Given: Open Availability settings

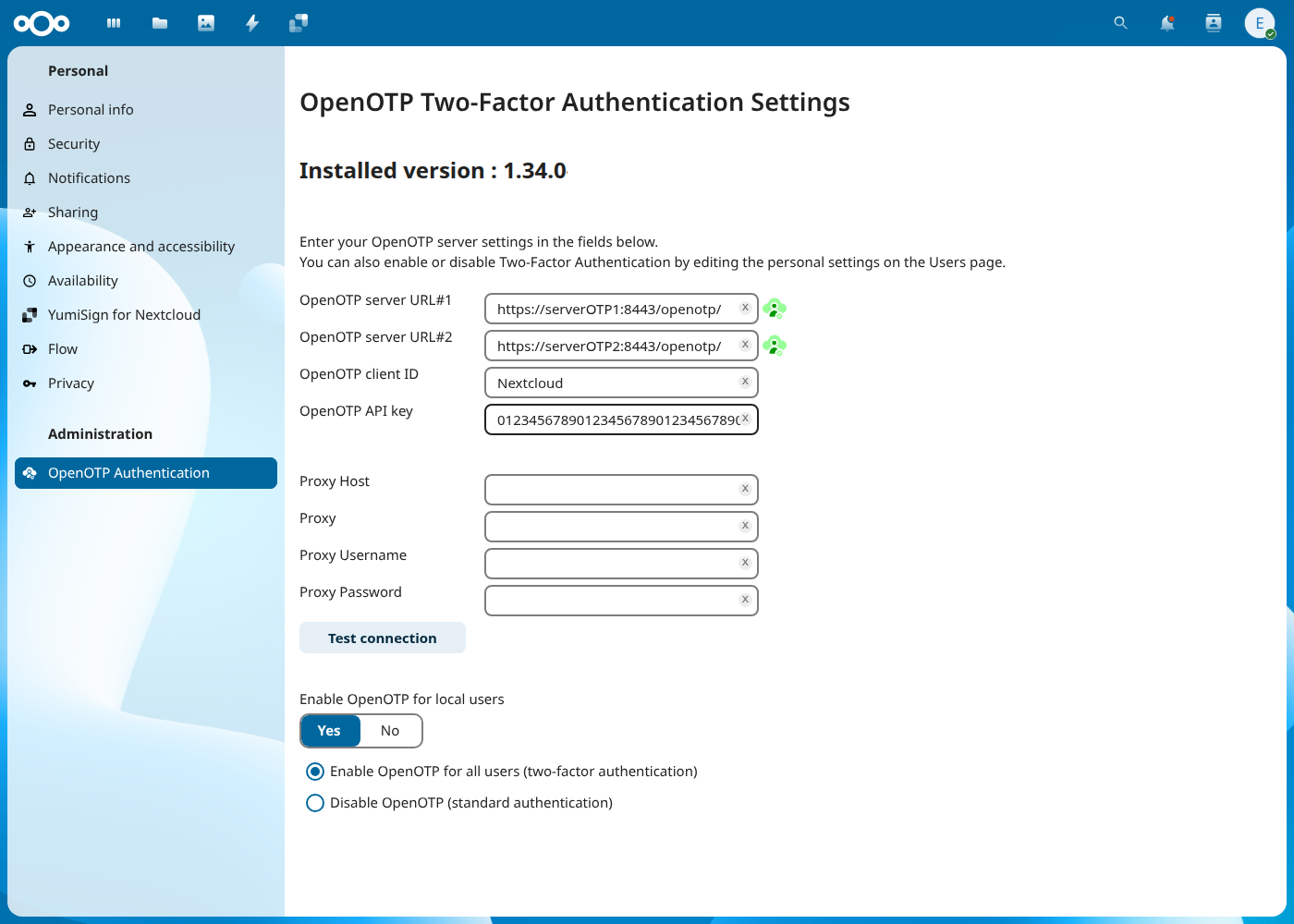Looking at the screenshot, I should (146, 281).
